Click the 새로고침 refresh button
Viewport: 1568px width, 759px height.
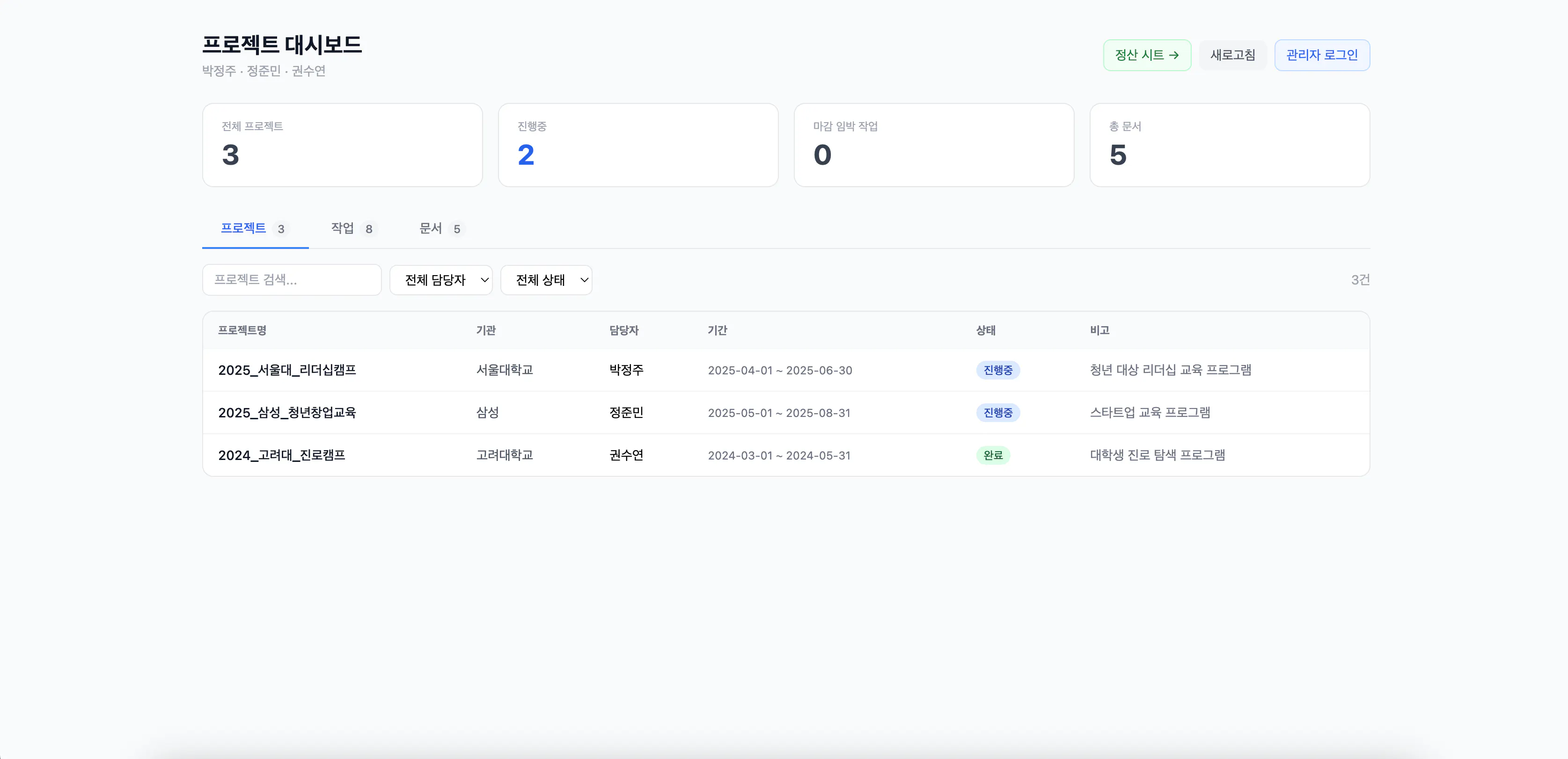coord(1232,55)
